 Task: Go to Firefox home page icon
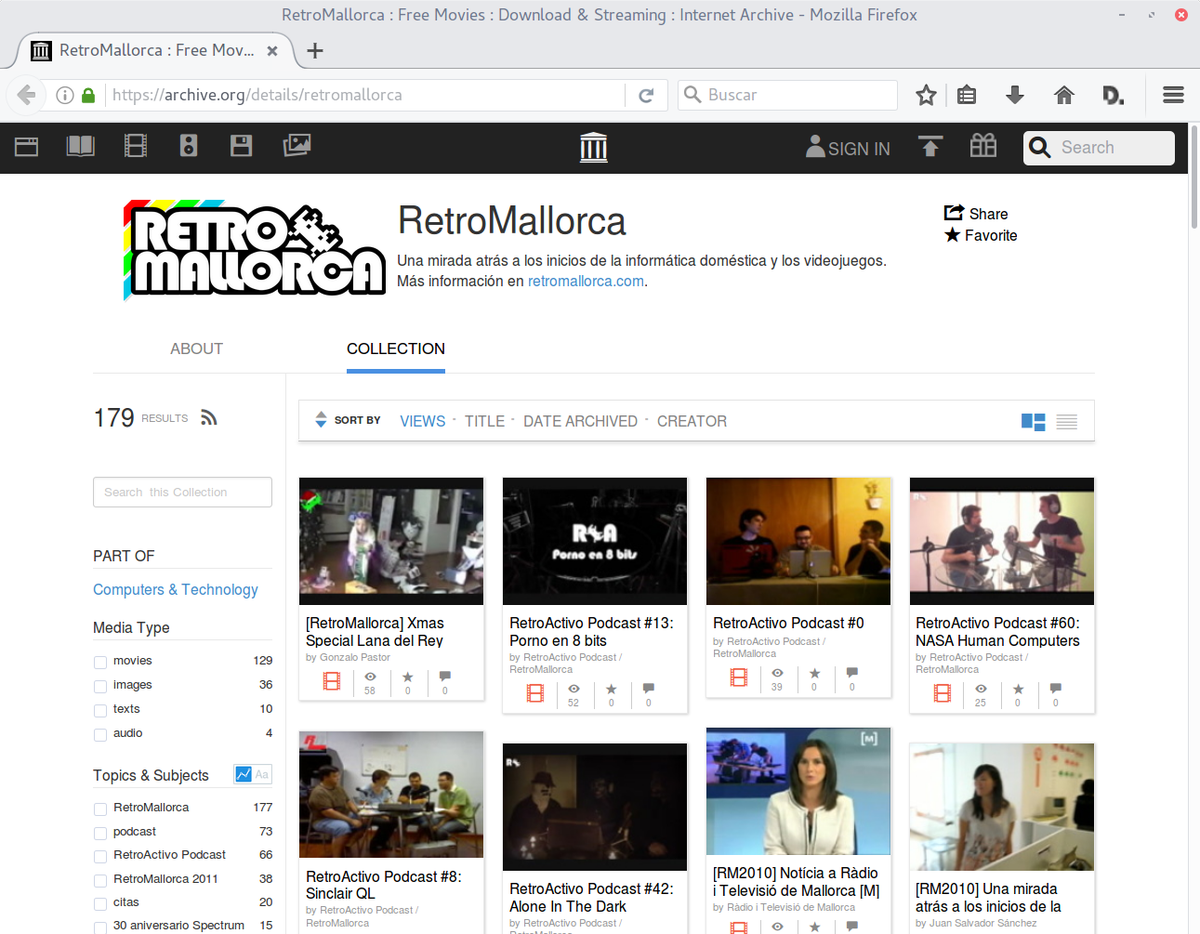(1064, 95)
